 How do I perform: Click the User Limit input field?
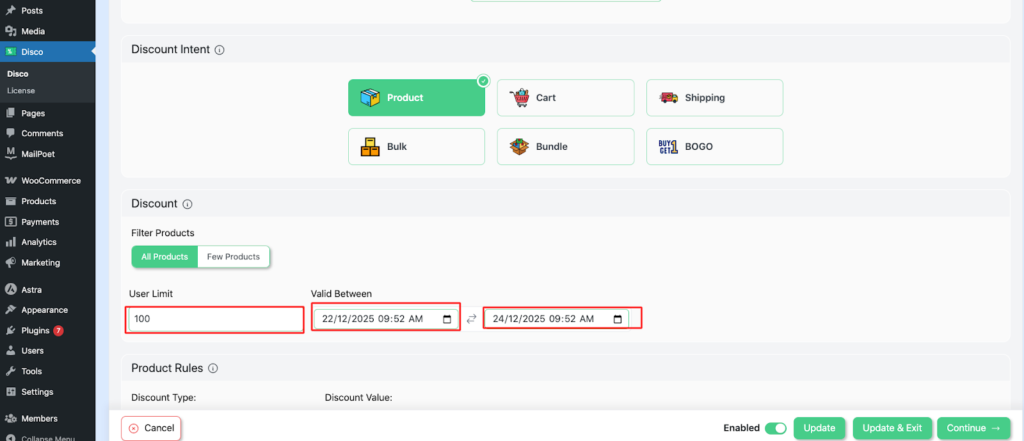click(x=215, y=319)
